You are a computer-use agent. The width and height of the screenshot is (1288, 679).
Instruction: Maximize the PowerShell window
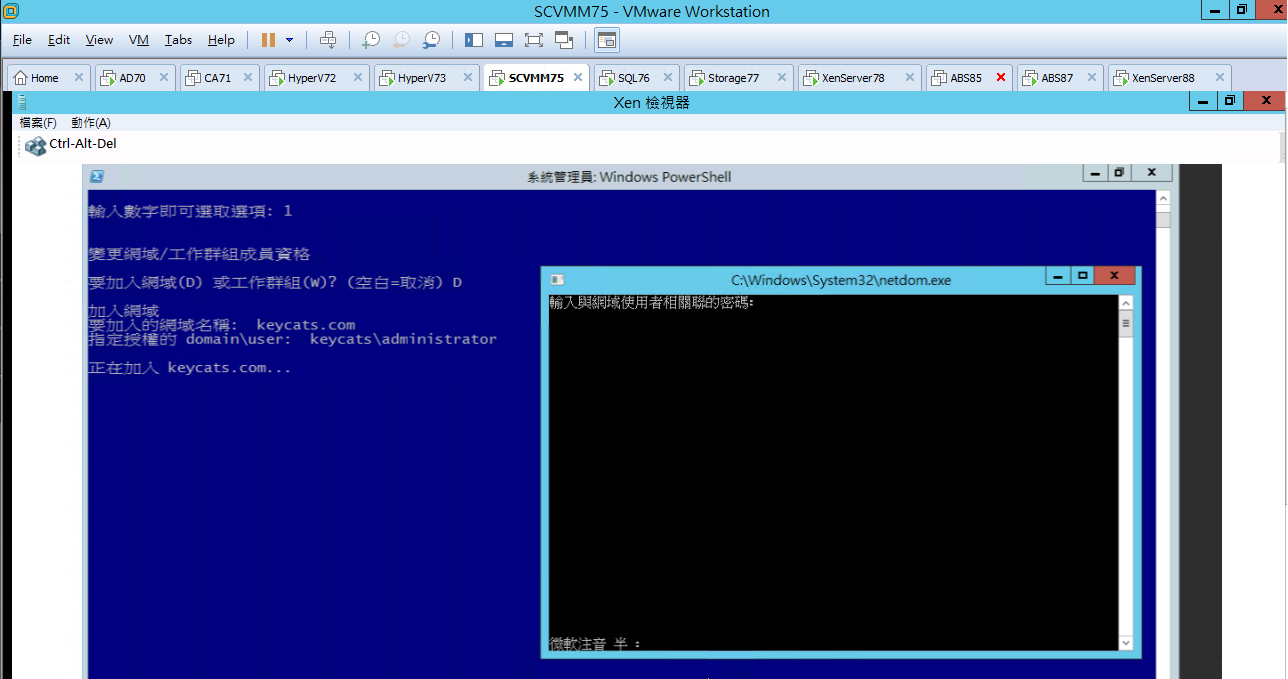pos(1122,173)
